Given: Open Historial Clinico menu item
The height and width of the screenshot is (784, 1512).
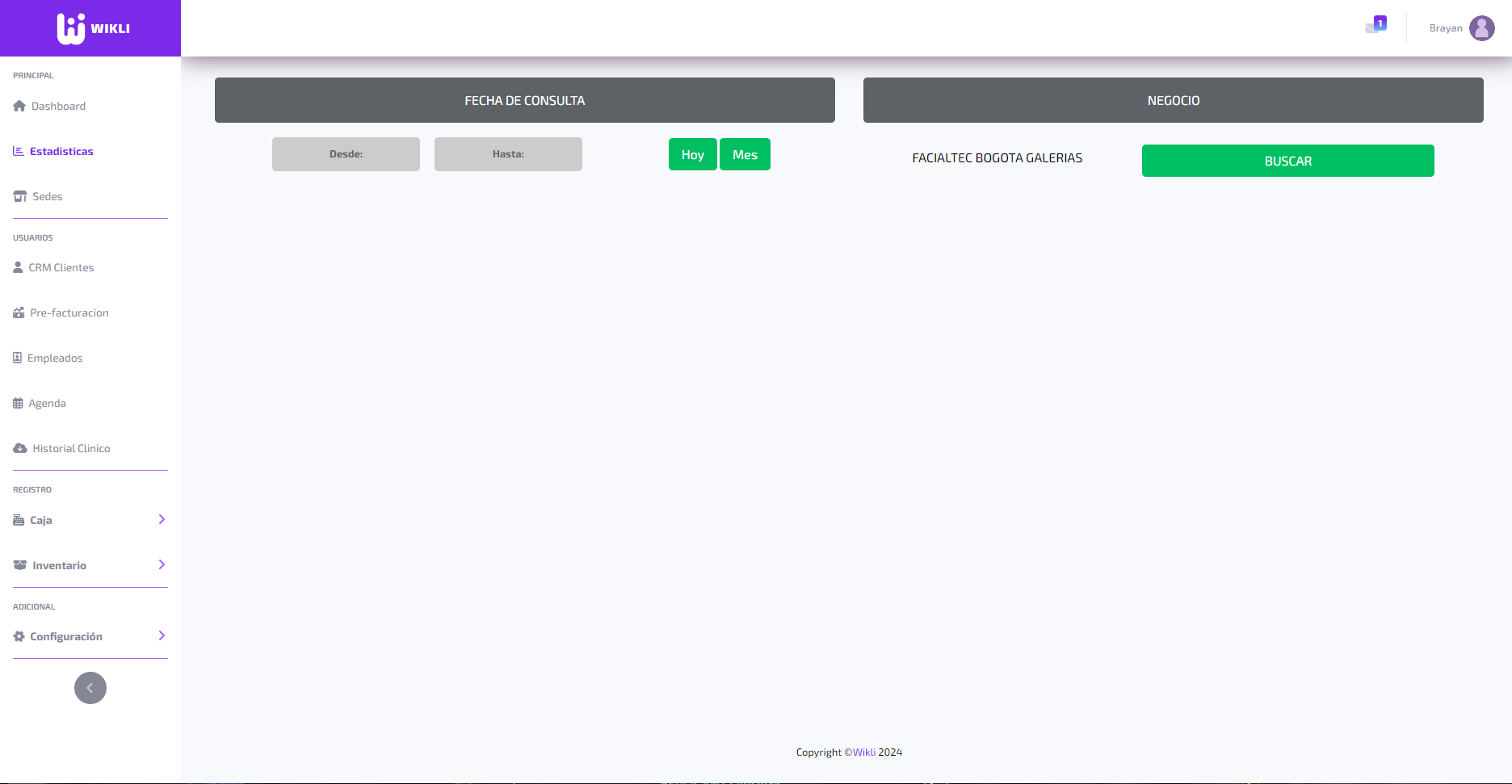Looking at the screenshot, I should coord(72,448).
